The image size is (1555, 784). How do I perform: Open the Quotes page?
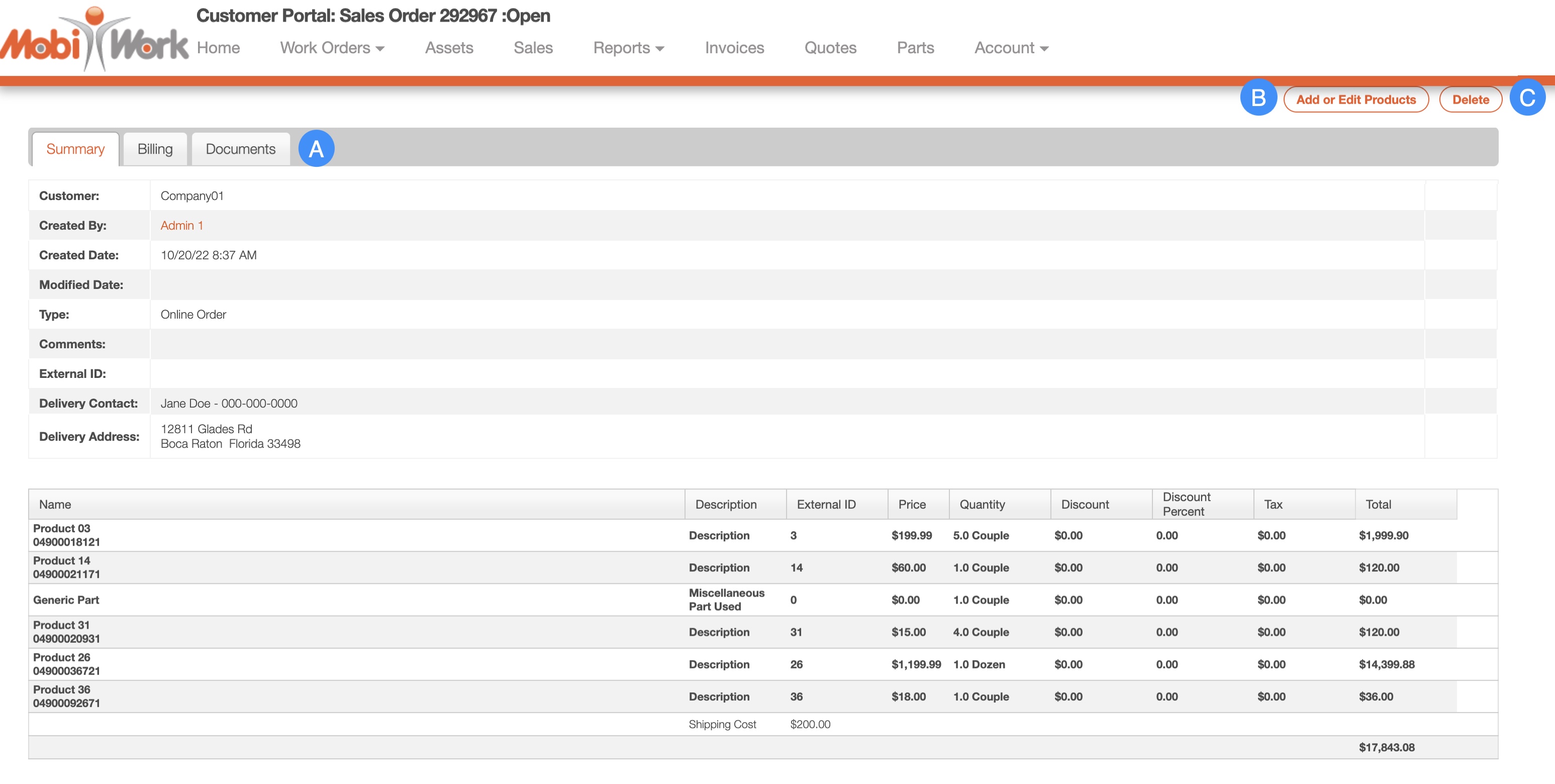coord(830,48)
